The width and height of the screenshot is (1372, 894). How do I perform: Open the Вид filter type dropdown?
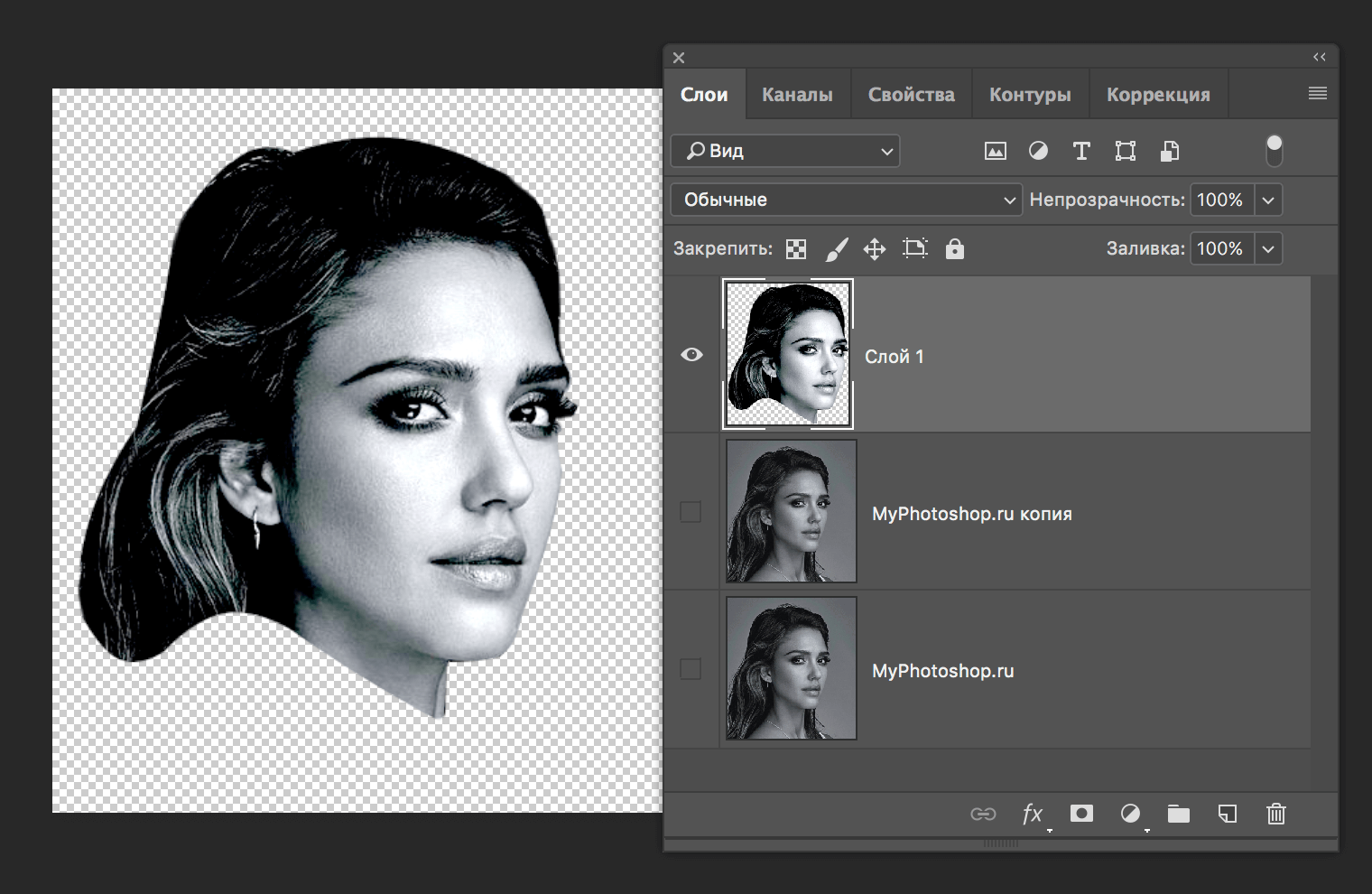pos(785,151)
